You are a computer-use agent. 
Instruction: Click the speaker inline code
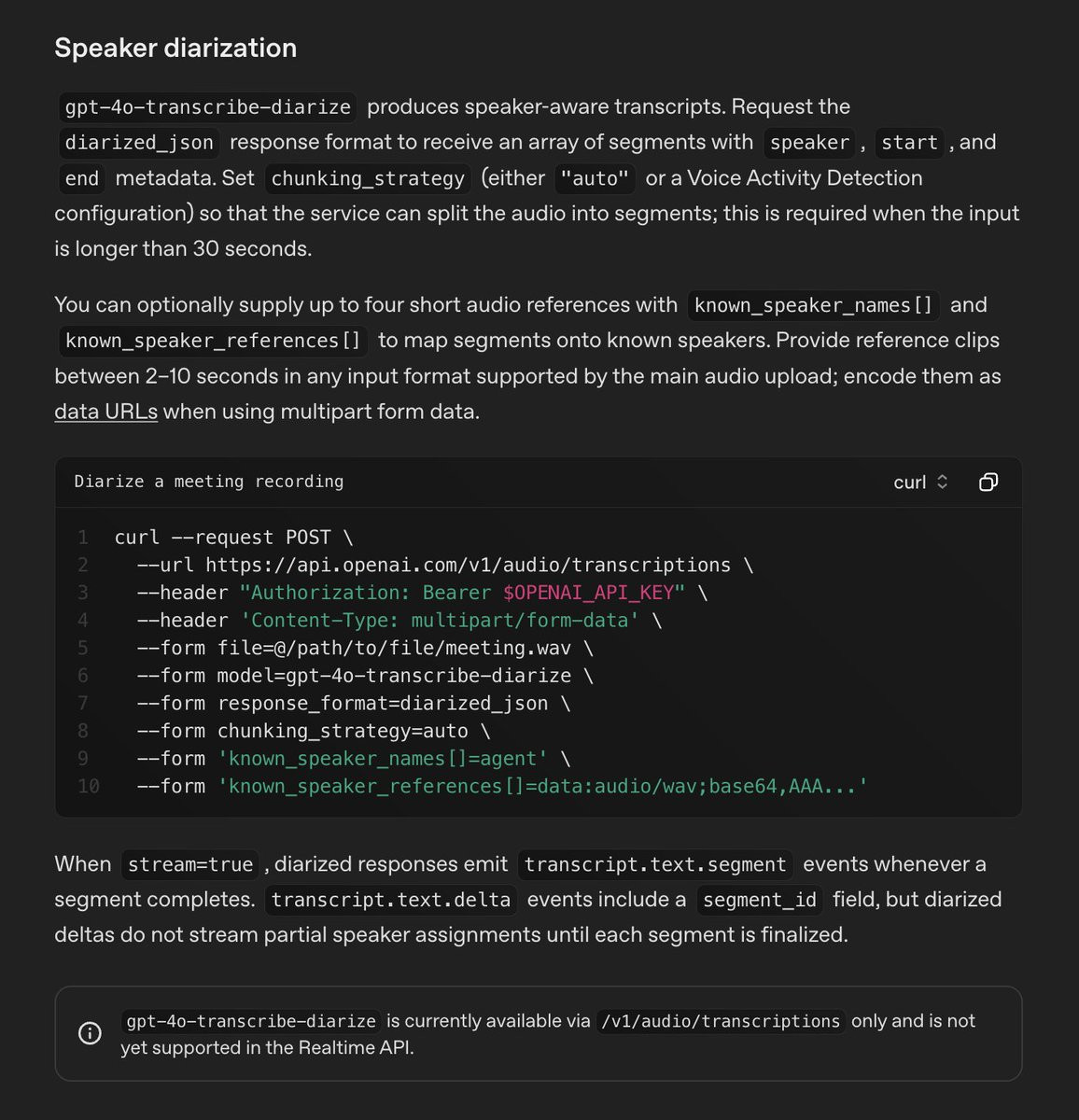coord(809,142)
